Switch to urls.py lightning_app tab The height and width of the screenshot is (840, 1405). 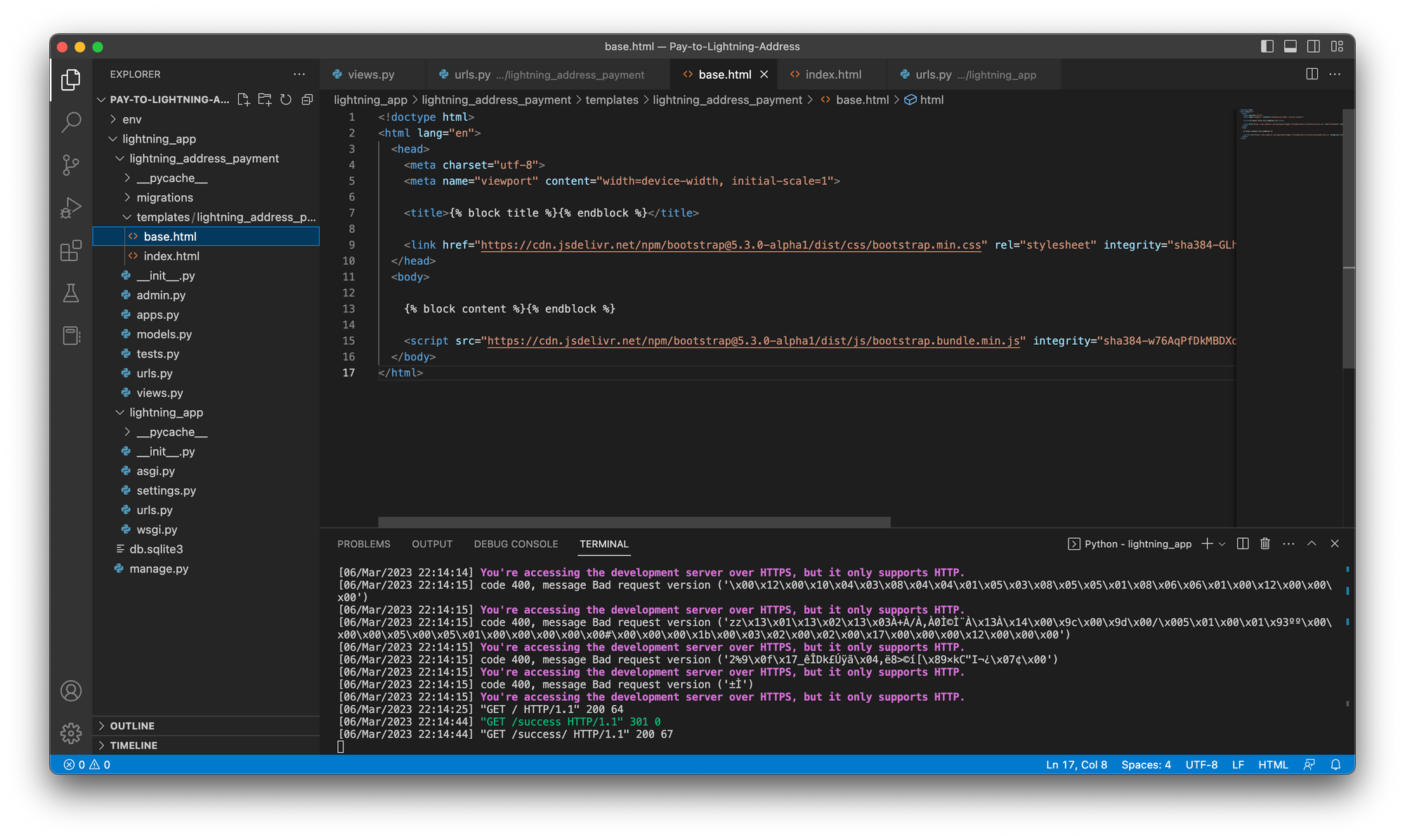[976, 74]
